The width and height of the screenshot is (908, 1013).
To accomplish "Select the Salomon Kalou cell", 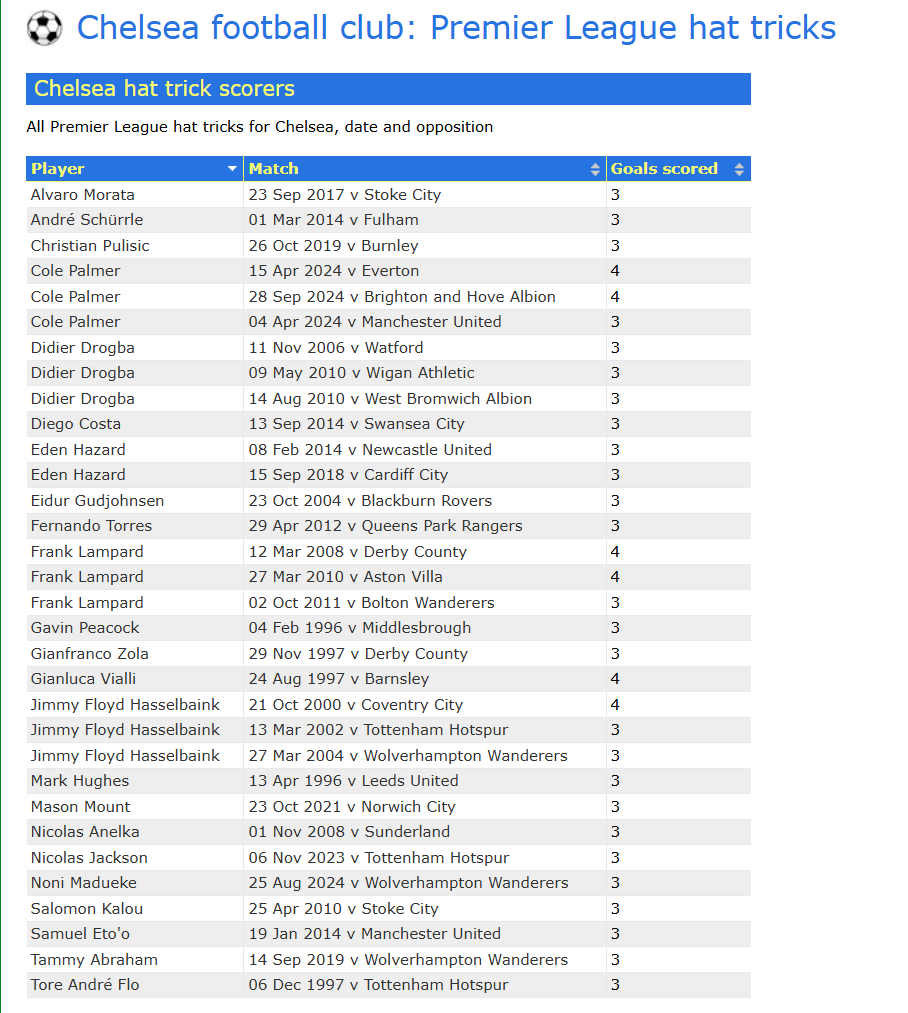I will click(134, 909).
